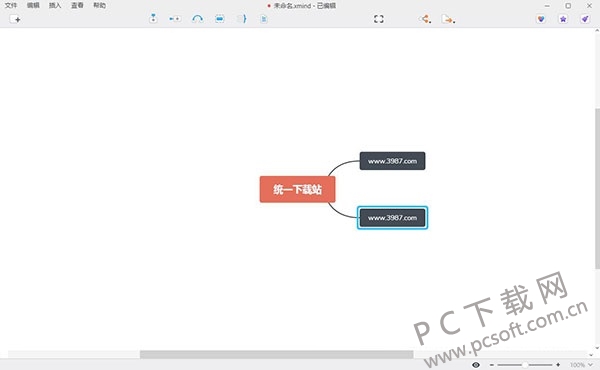This screenshot has width=600, height=370.
Task: Insert a subtopic with the subtopic icon
Action: (175, 19)
